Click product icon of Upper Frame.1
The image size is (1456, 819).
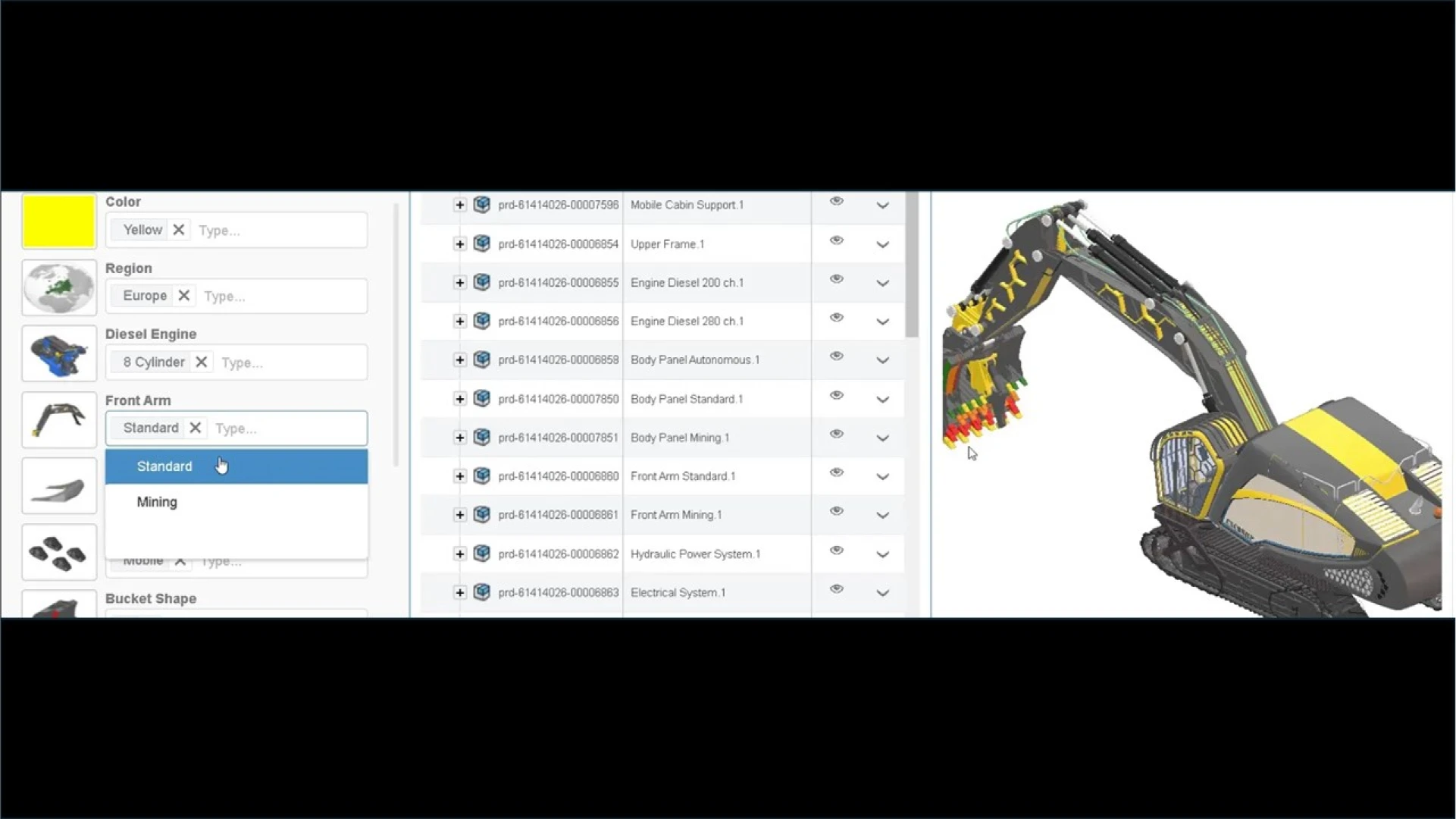click(x=482, y=243)
